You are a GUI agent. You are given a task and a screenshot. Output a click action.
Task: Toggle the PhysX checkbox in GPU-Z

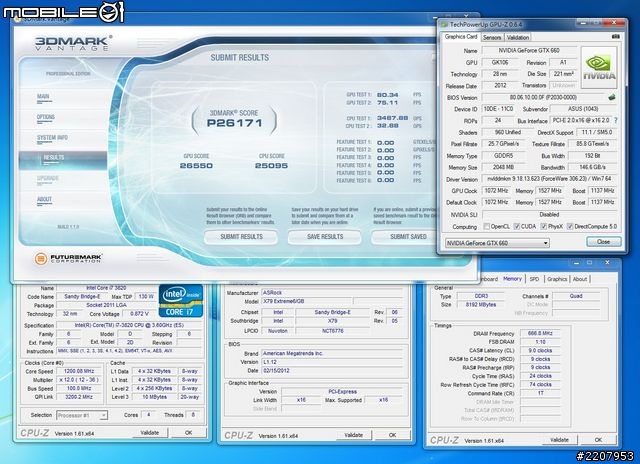543,226
